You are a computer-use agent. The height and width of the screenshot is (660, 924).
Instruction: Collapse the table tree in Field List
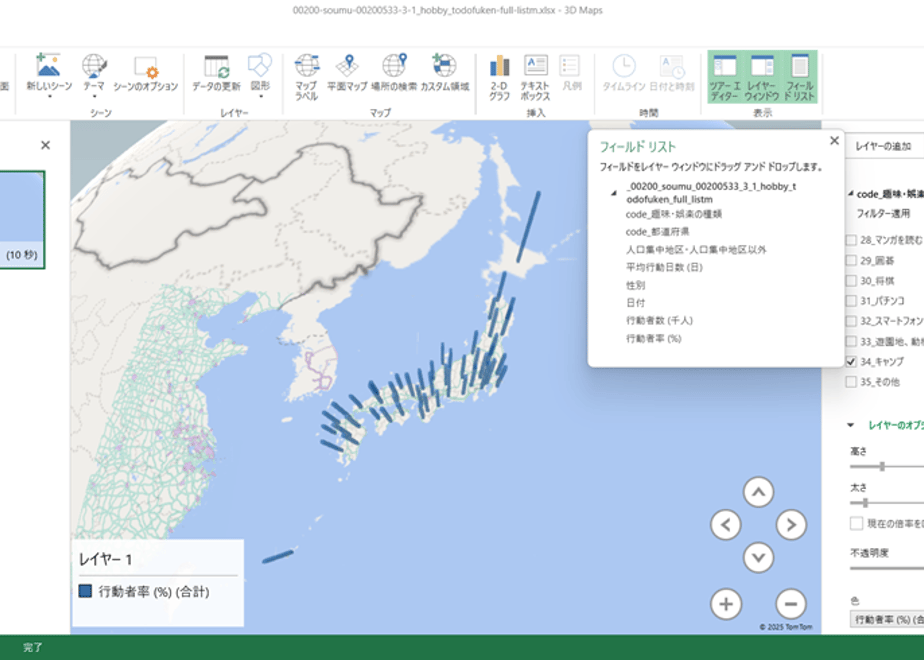click(x=614, y=193)
